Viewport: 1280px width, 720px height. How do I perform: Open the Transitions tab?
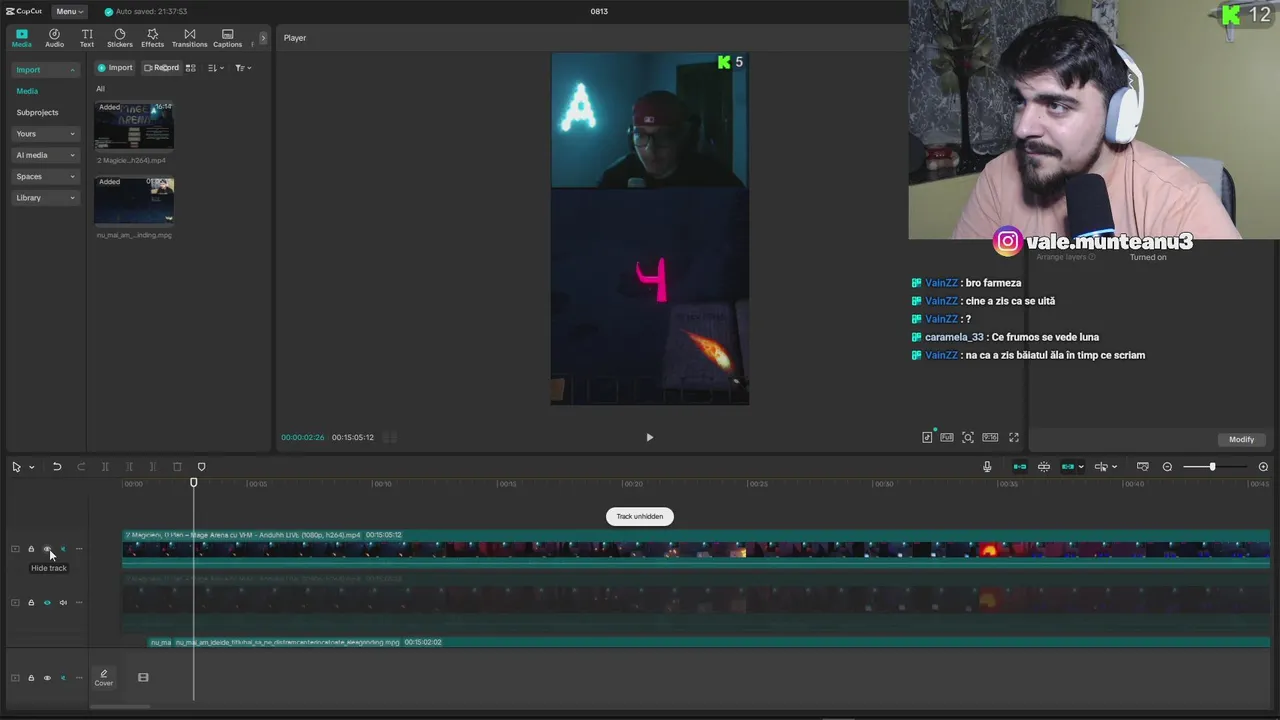189,38
